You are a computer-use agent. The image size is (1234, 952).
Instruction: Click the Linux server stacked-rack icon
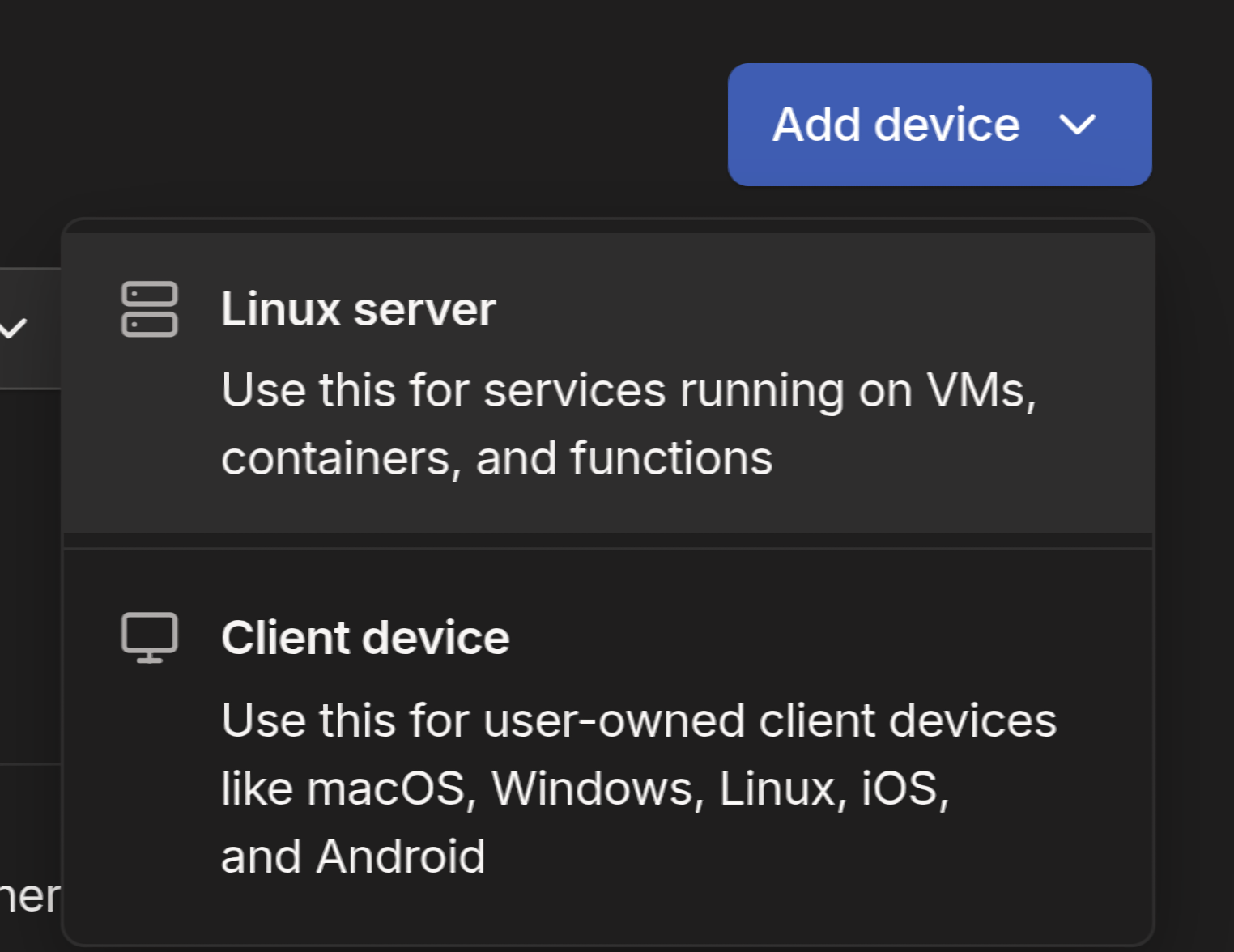tap(150, 309)
